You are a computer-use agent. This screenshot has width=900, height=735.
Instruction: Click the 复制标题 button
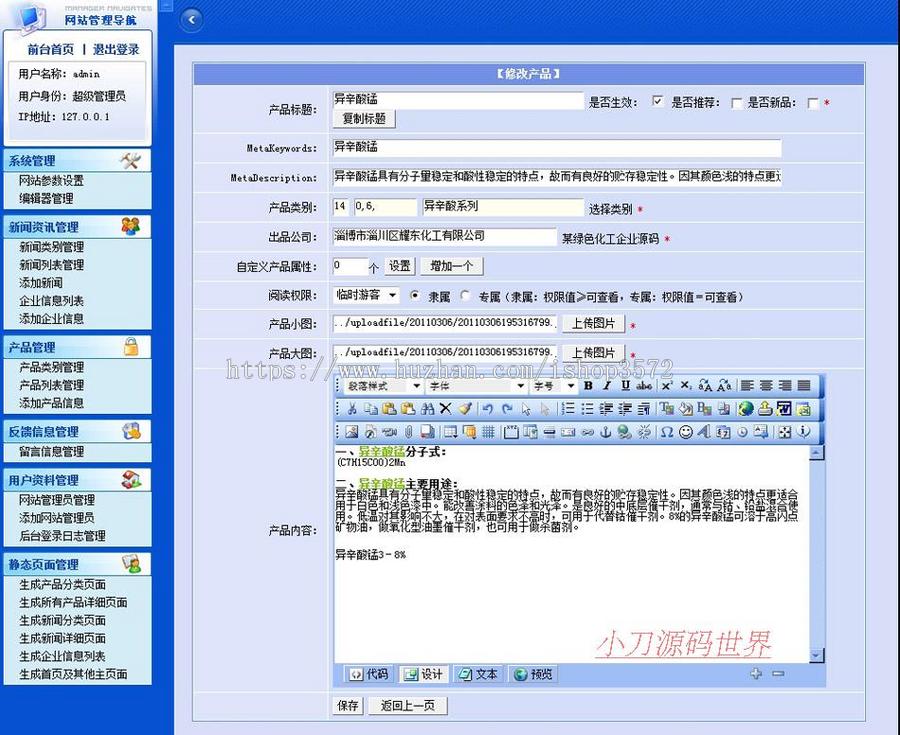[x=364, y=119]
